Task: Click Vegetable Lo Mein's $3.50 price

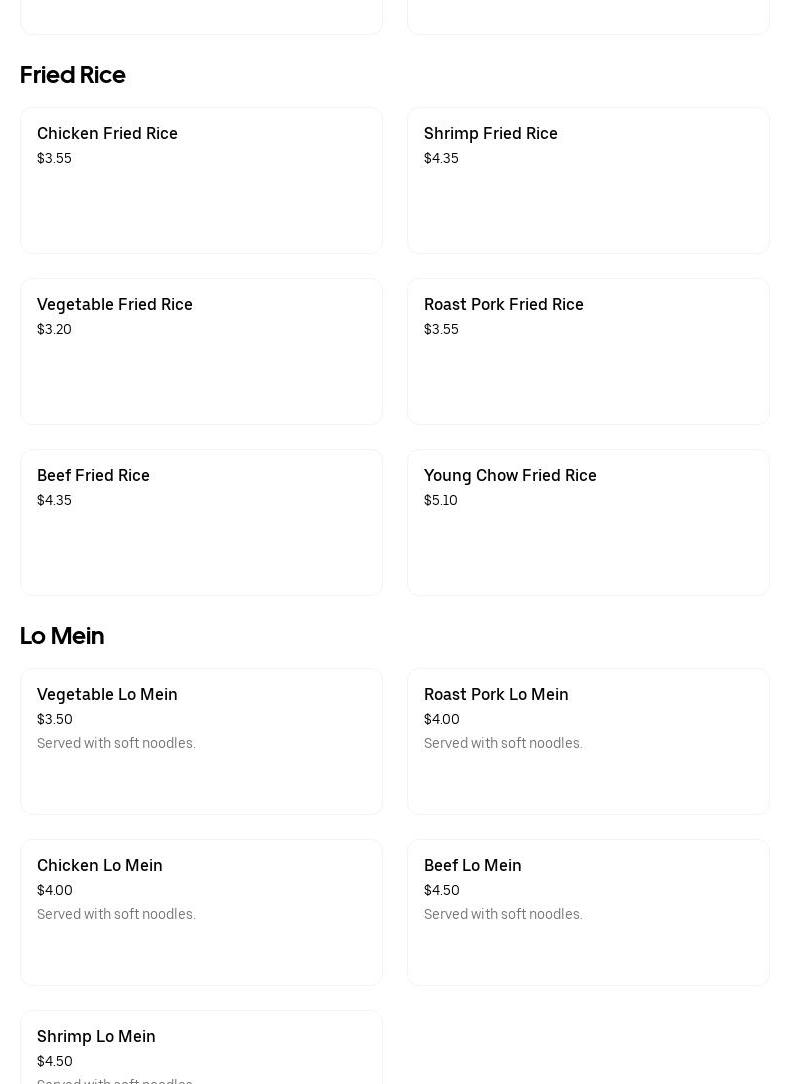Action: point(55,719)
